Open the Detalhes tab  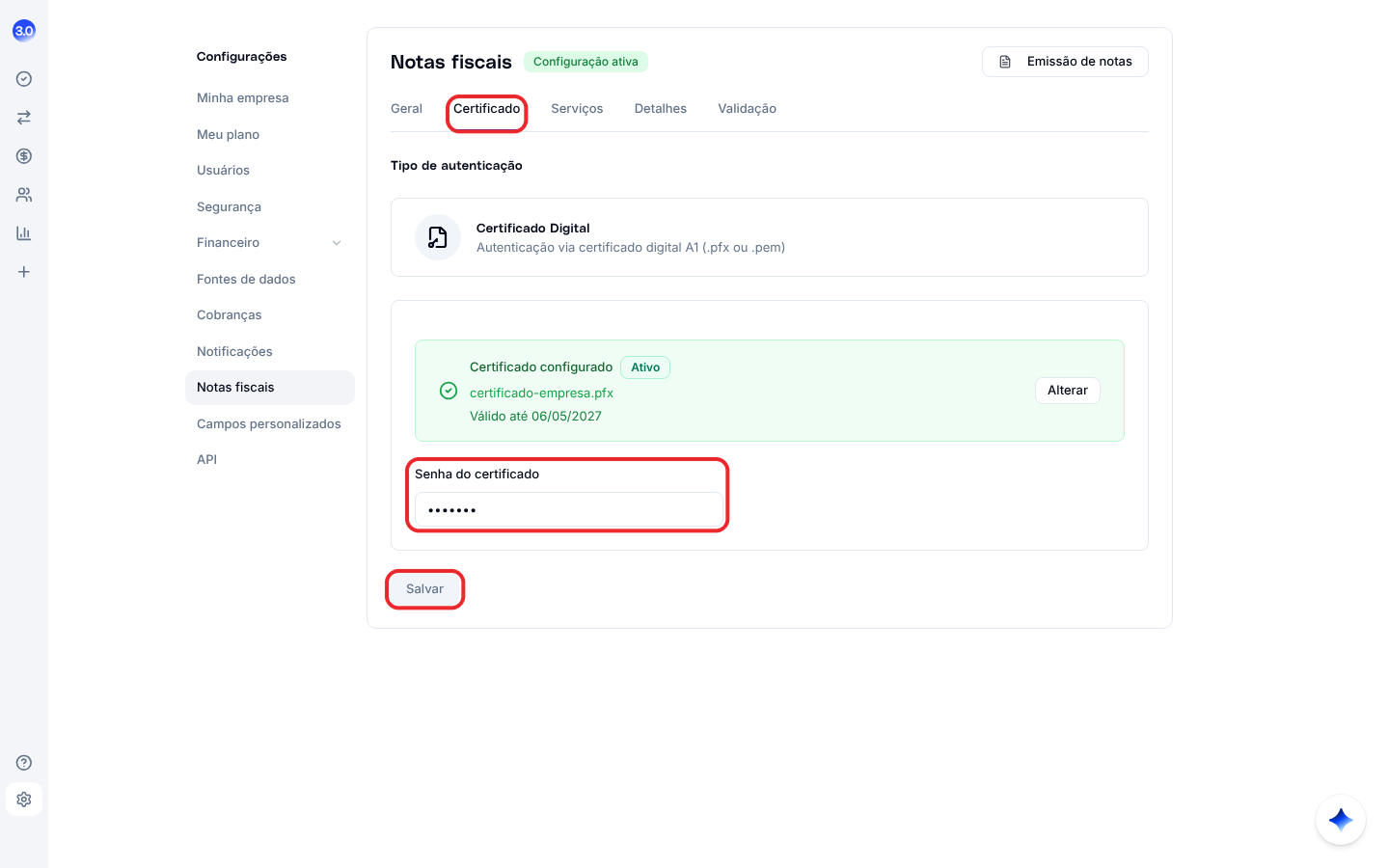[661, 109]
